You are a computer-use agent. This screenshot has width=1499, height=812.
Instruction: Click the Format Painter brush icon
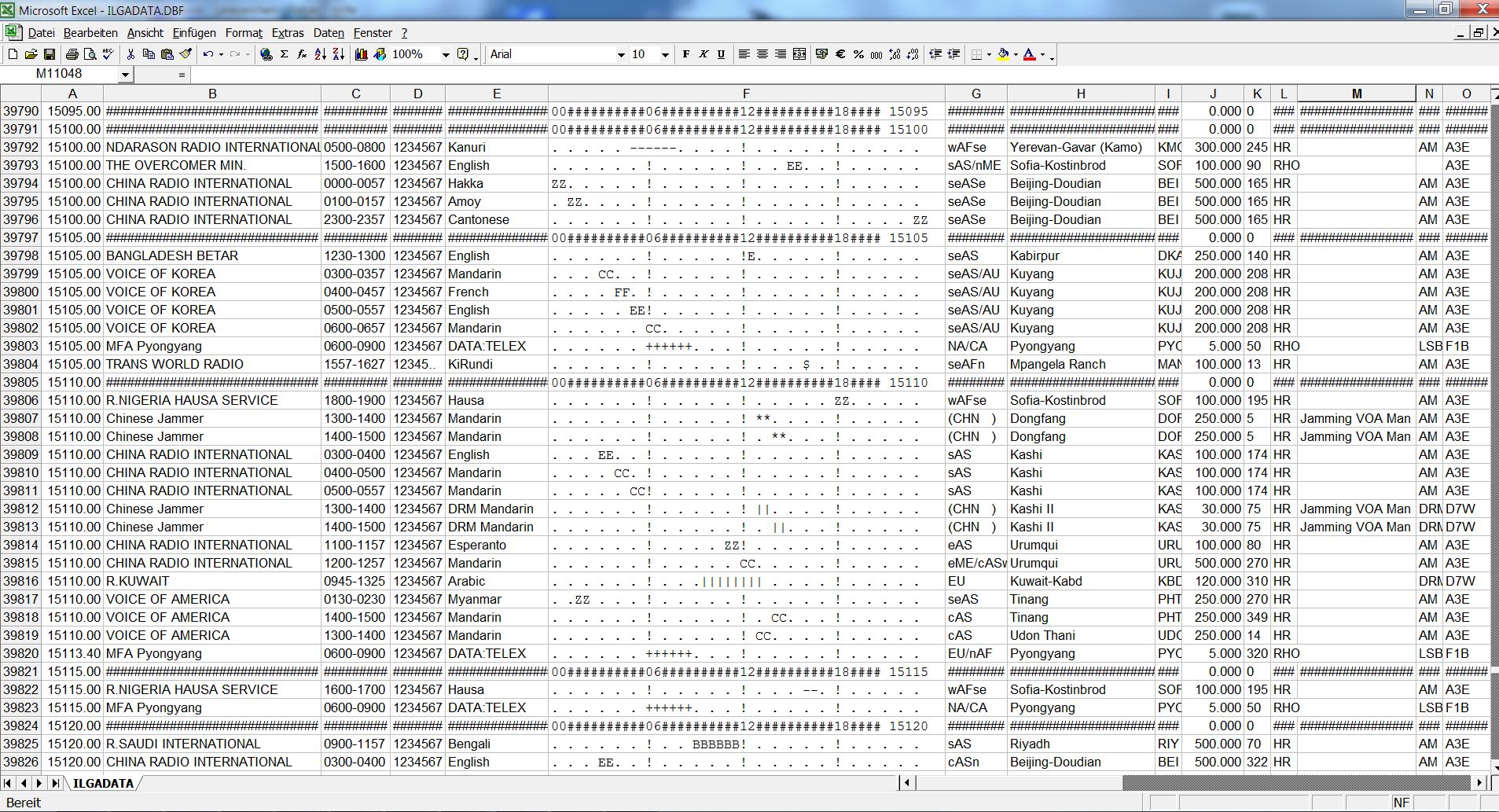point(186,54)
